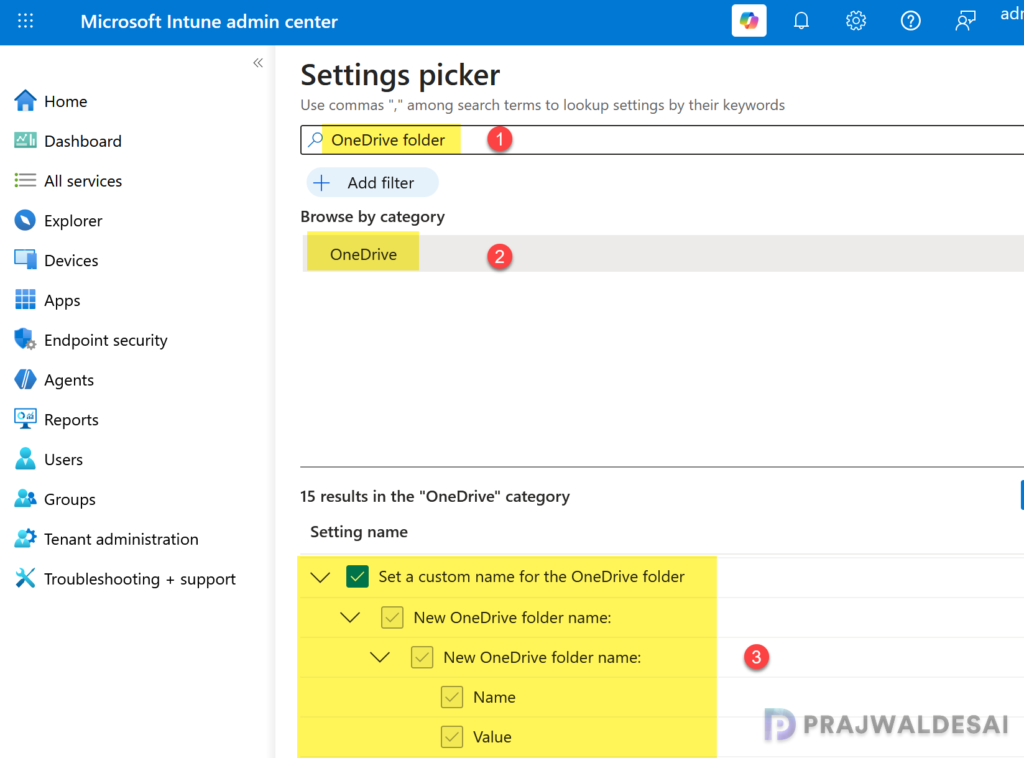The height and width of the screenshot is (758, 1024).
Task: Click the plus icon on Add filter
Action: [x=321, y=183]
